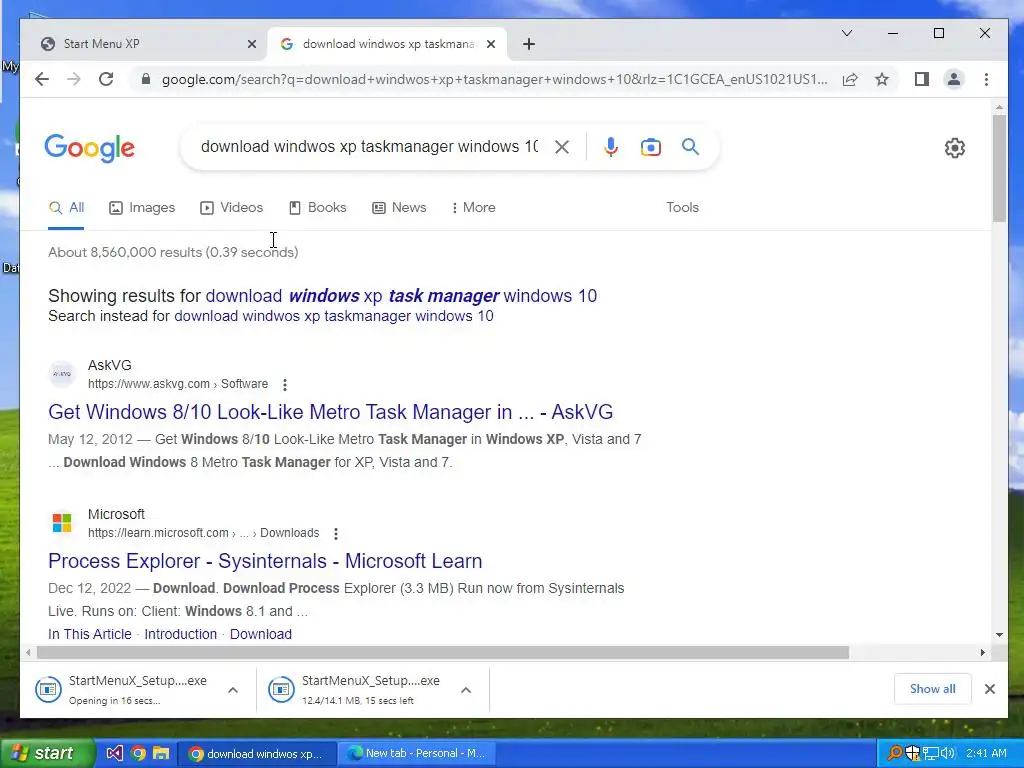The height and width of the screenshot is (768, 1024).
Task: Open Microsoft result three-dot options
Action: tap(336, 534)
